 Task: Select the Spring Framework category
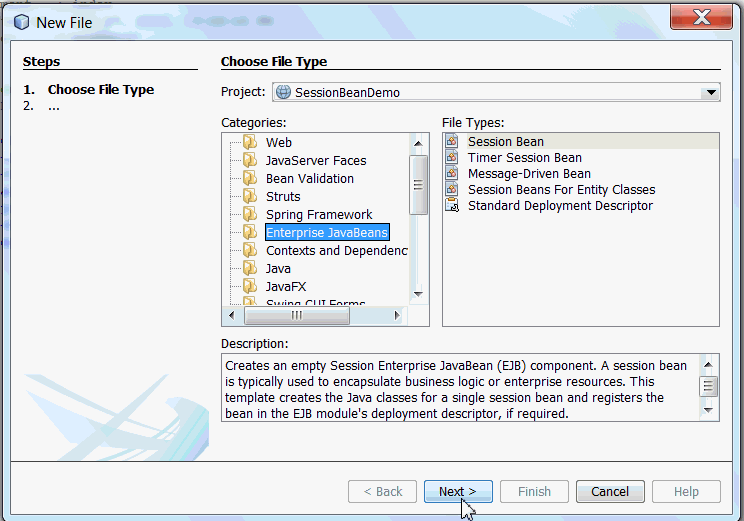(x=319, y=214)
